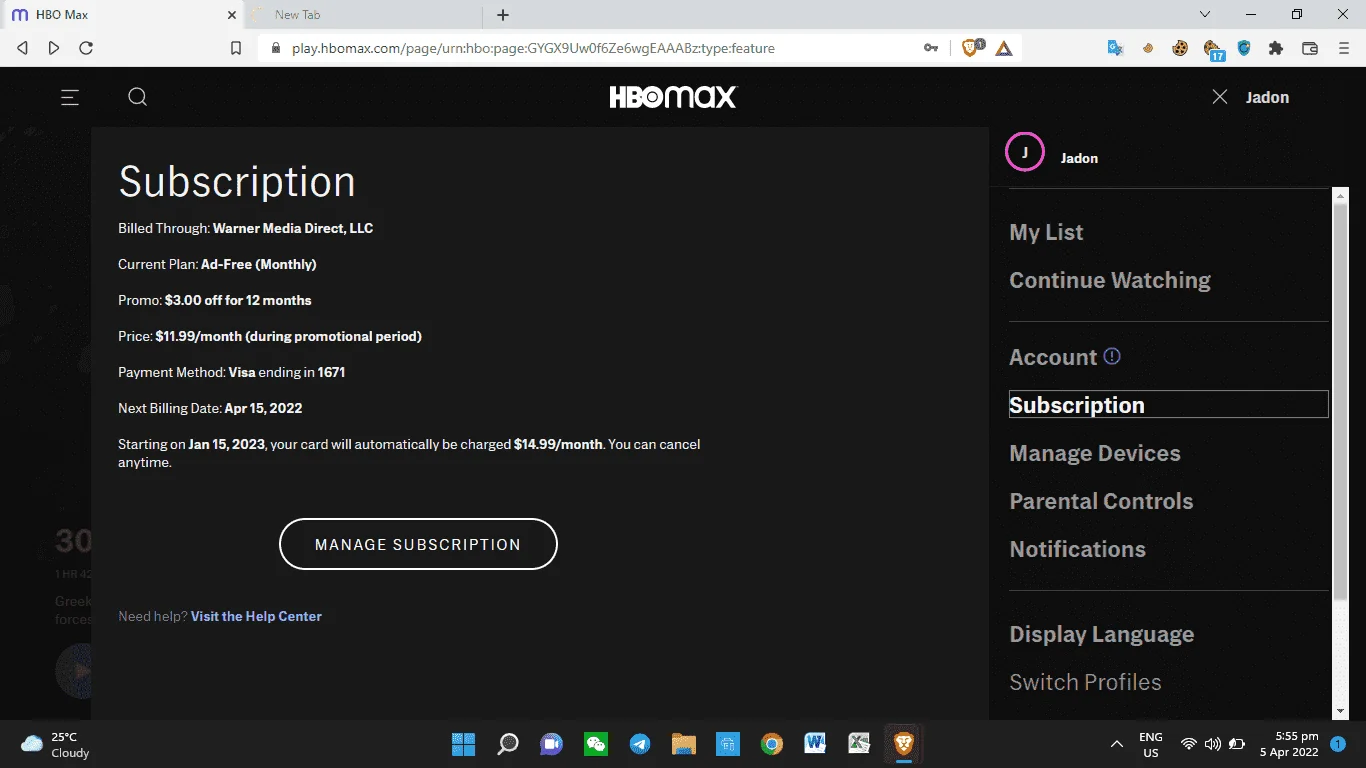The image size is (1366, 768).
Task: Open the Windows Start menu
Action: tap(464, 744)
